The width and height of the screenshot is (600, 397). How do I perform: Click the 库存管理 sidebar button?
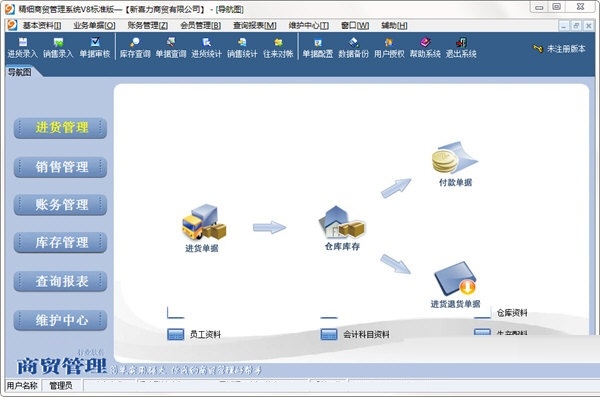[60, 242]
